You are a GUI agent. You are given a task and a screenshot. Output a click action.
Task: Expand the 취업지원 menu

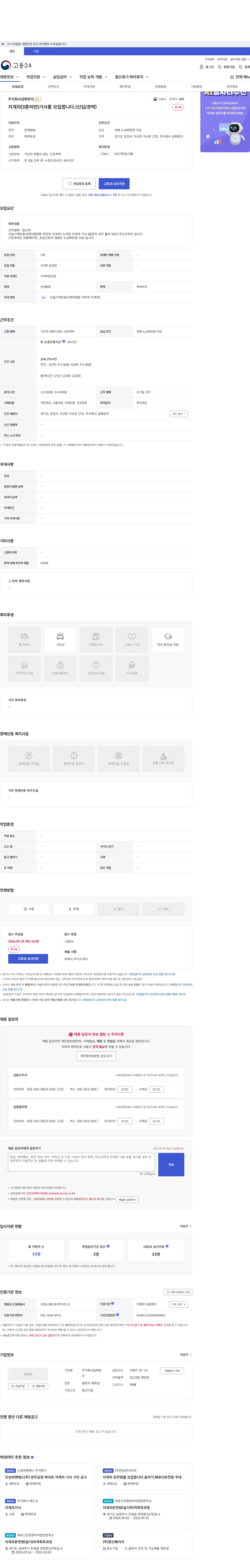pyautogui.click(x=36, y=77)
